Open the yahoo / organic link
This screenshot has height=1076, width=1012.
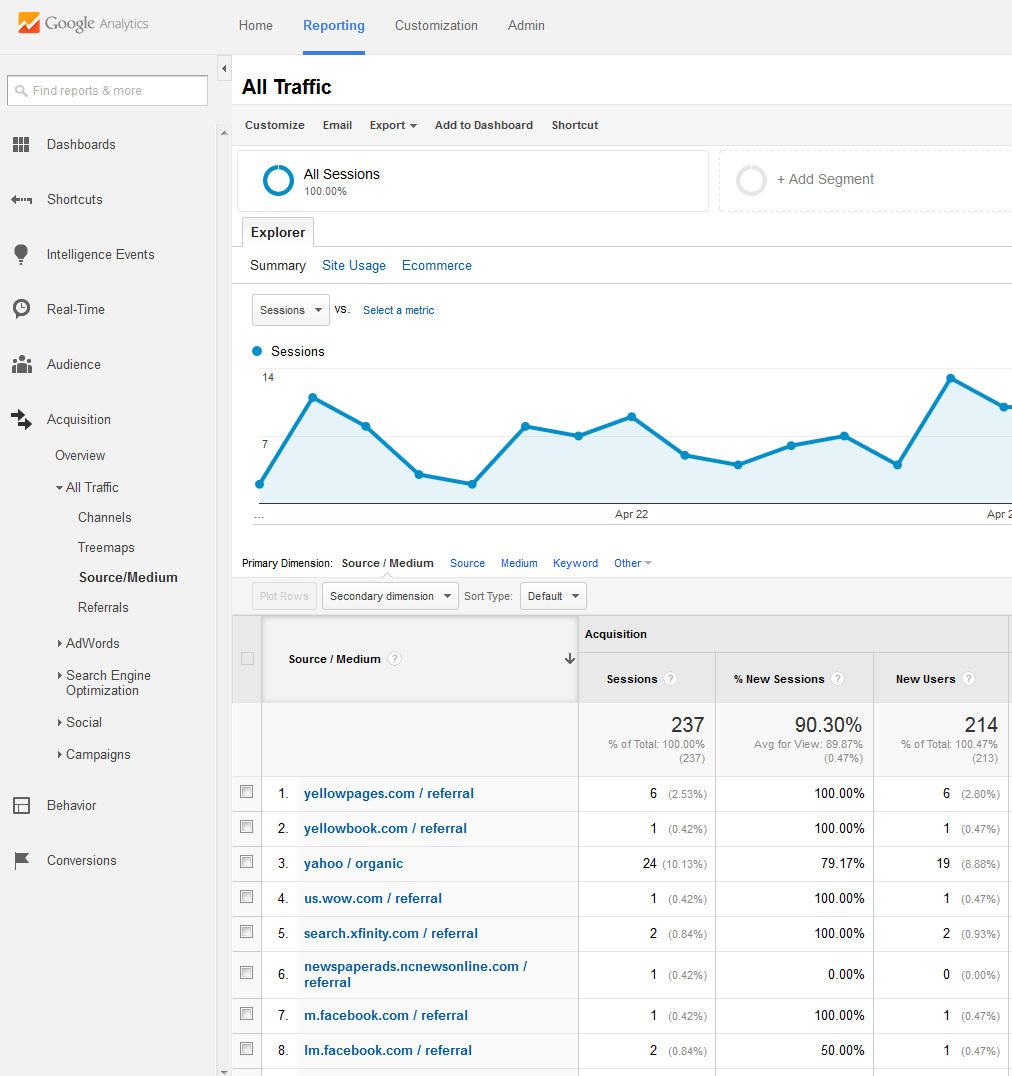coord(353,863)
